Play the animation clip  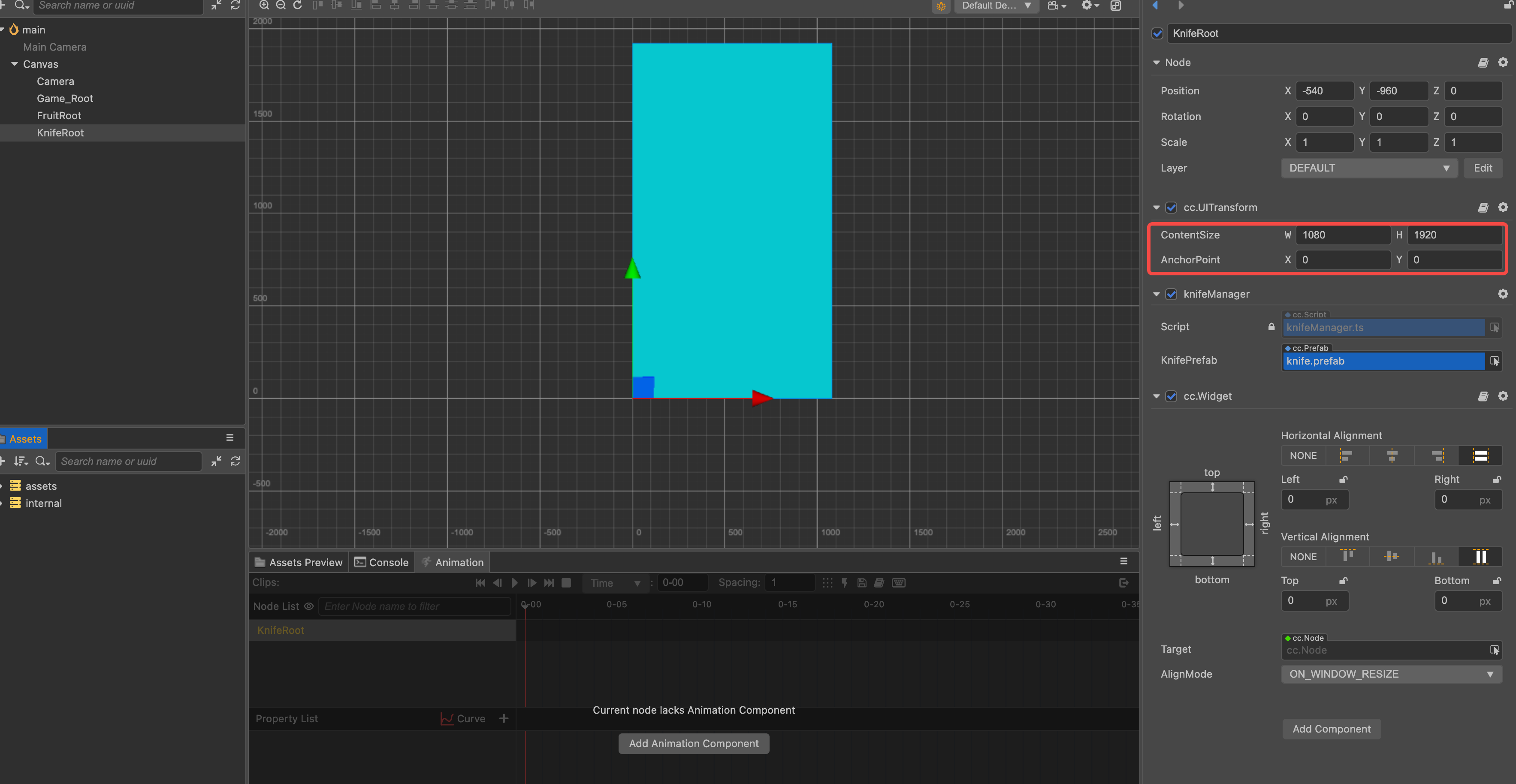pos(514,583)
